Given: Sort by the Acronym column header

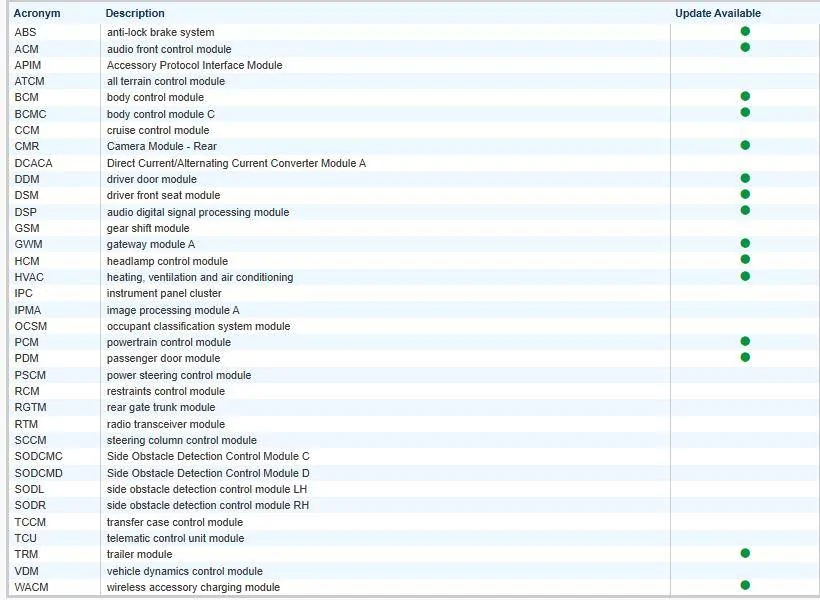Looking at the screenshot, I should [x=37, y=13].
